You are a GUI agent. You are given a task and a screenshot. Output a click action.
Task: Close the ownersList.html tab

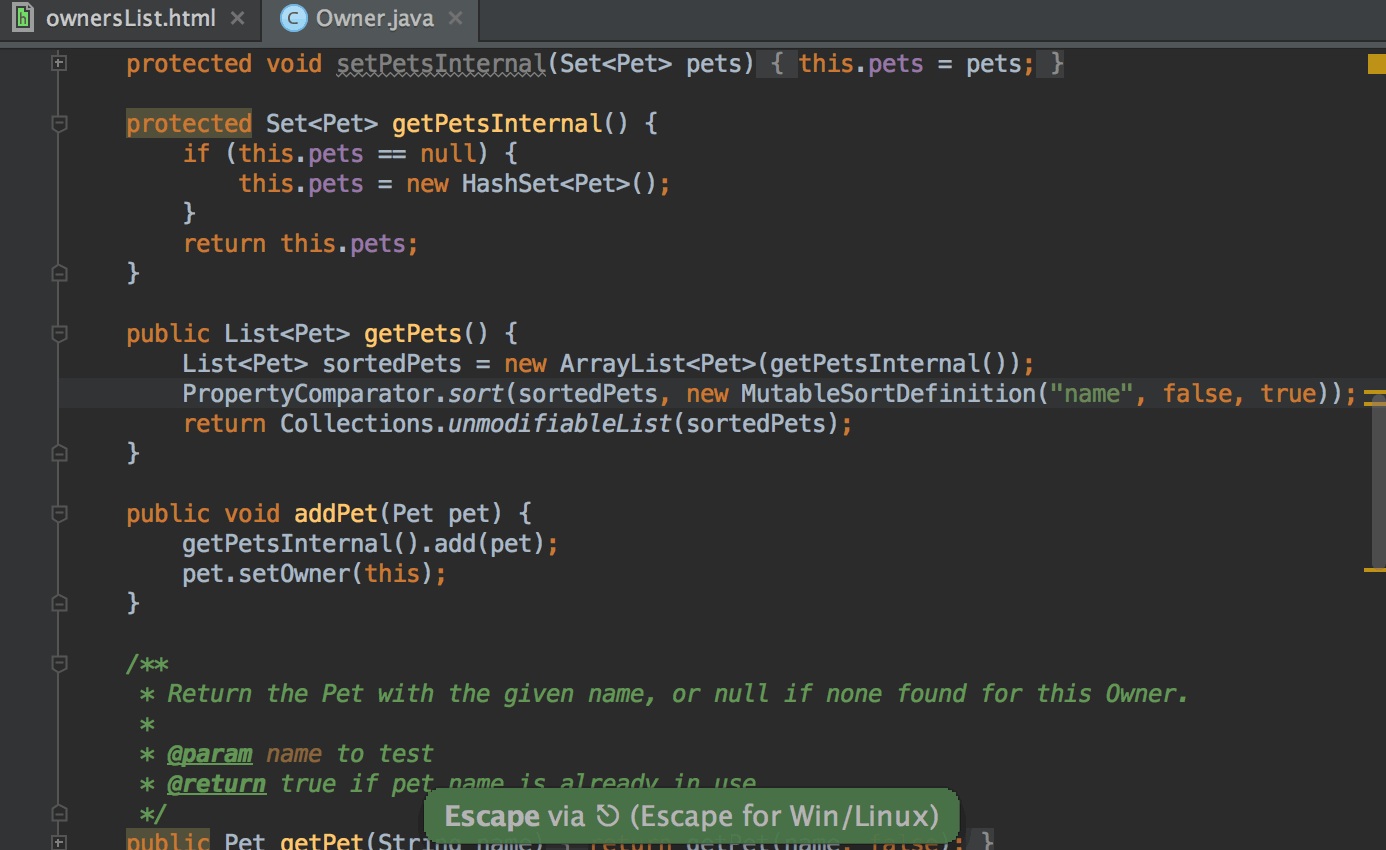pos(237,18)
